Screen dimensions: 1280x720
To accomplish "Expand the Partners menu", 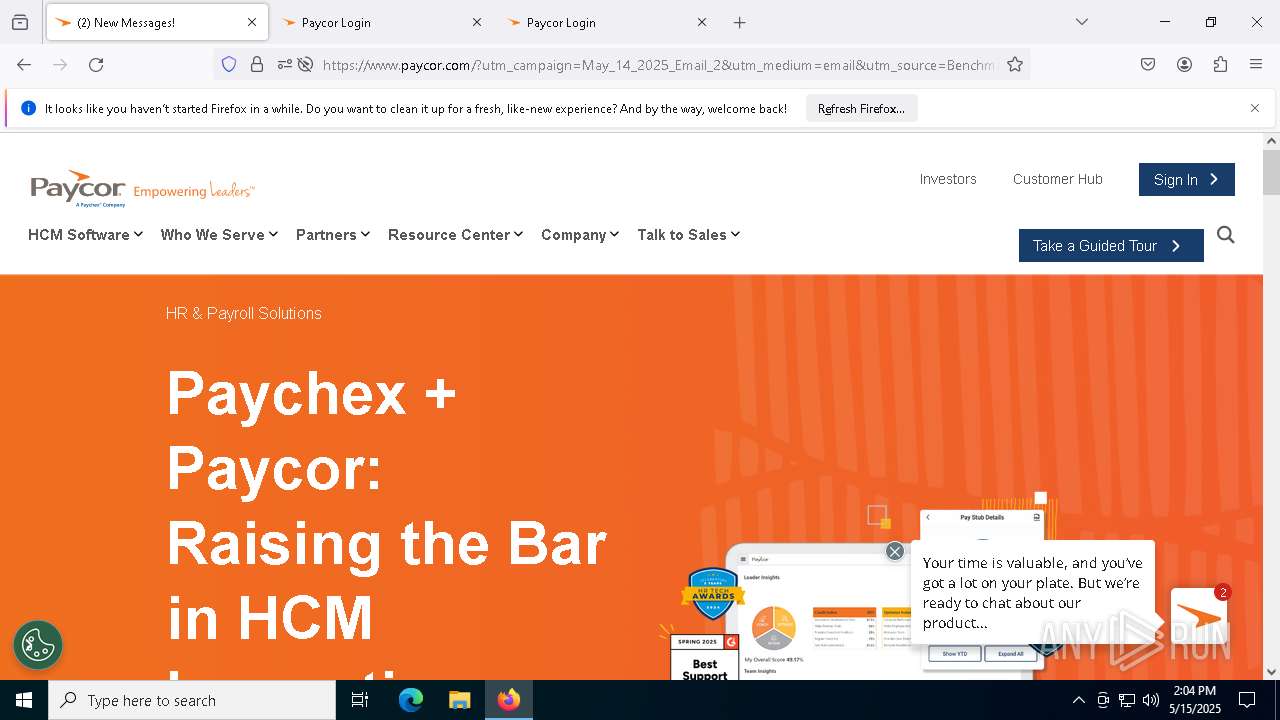I will click(333, 234).
